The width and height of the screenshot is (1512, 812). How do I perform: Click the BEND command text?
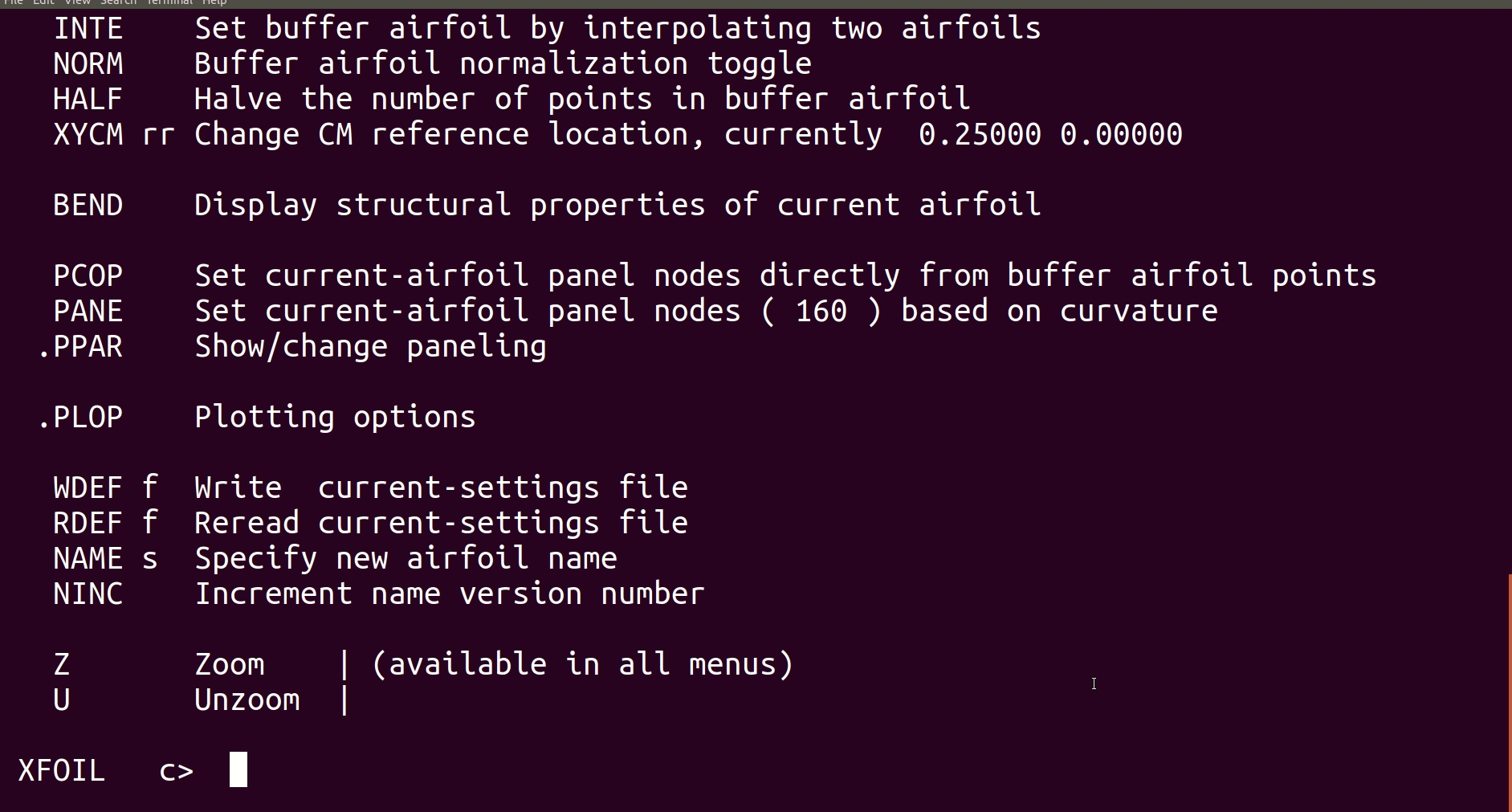(x=88, y=205)
